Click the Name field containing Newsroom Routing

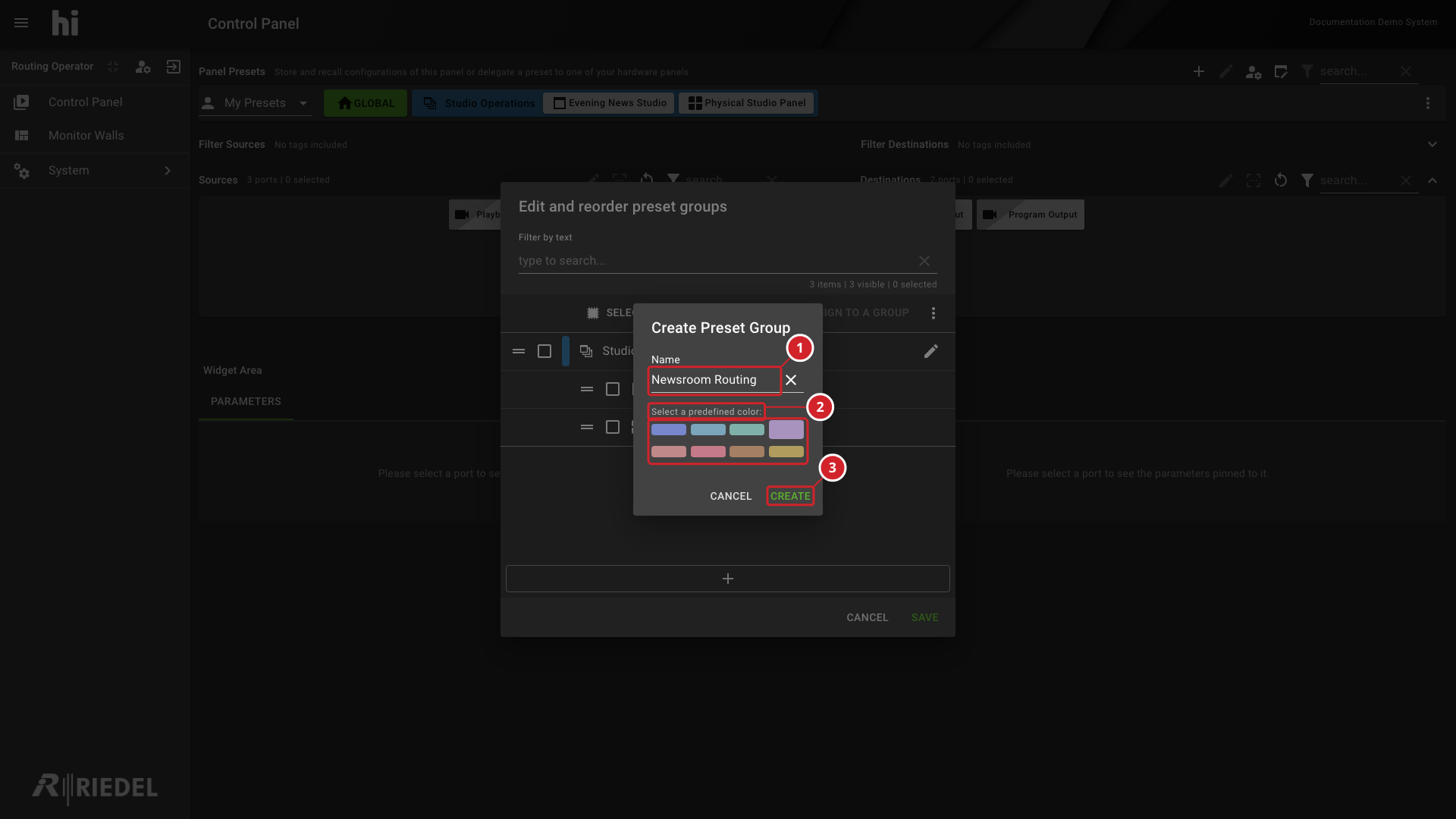[x=714, y=380]
